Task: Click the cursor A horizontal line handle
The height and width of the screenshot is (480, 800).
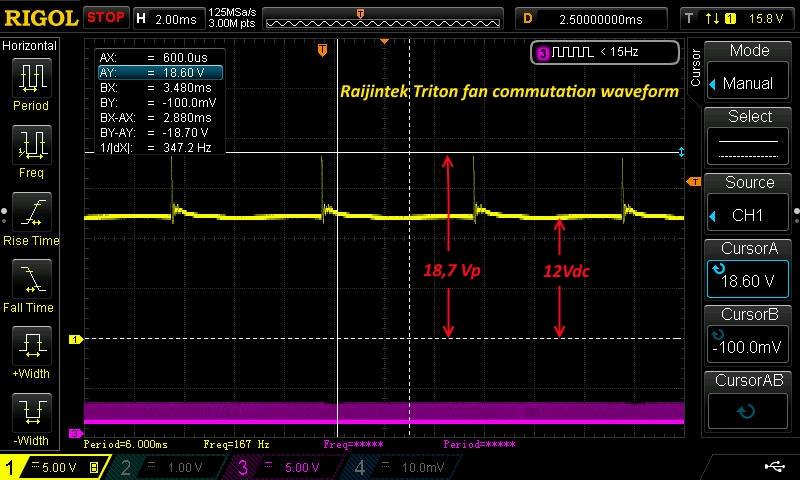Action: (681, 152)
